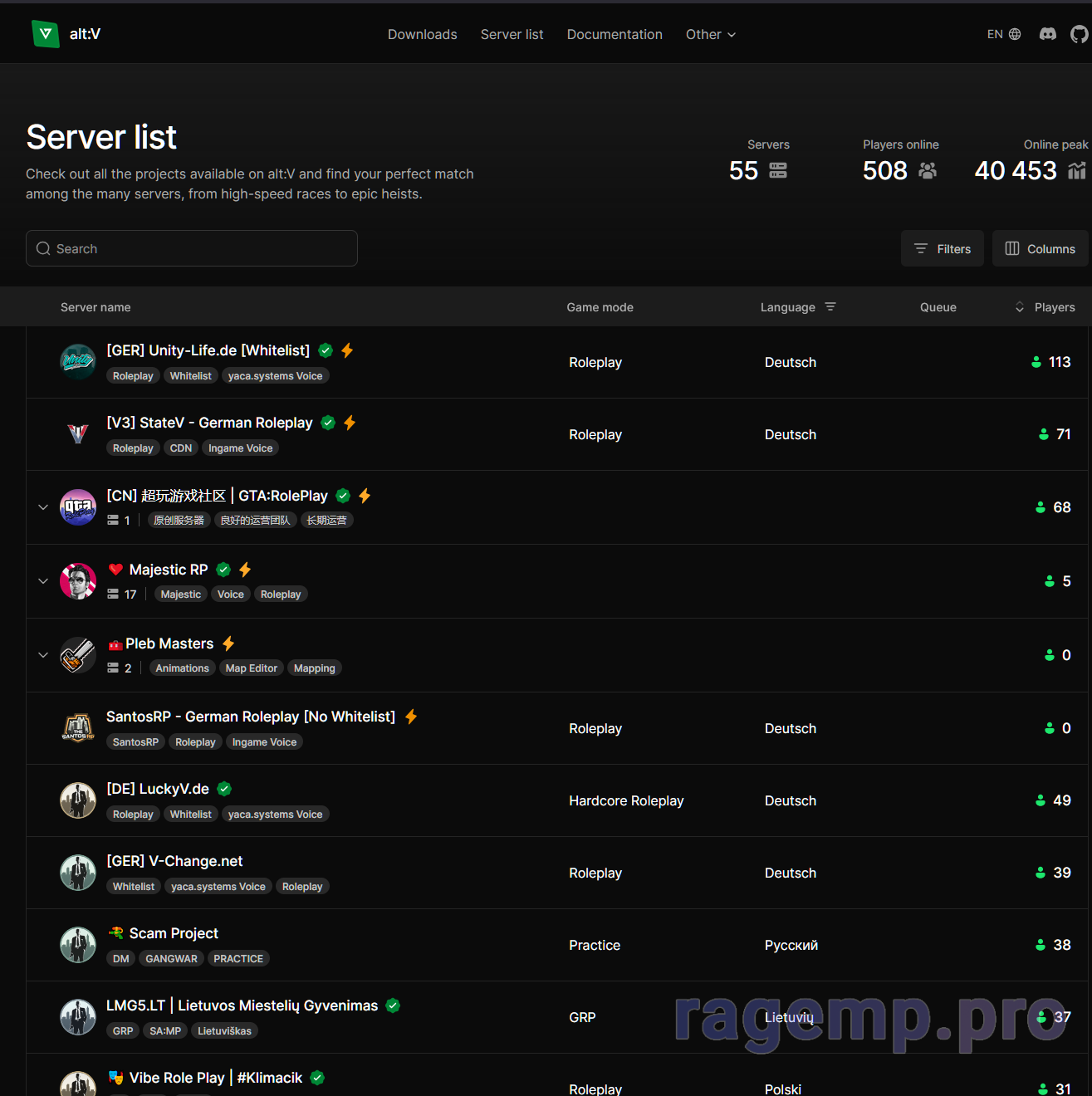Go to the Downloads page
This screenshot has height=1096, width=1092.
tap(422, 34)
